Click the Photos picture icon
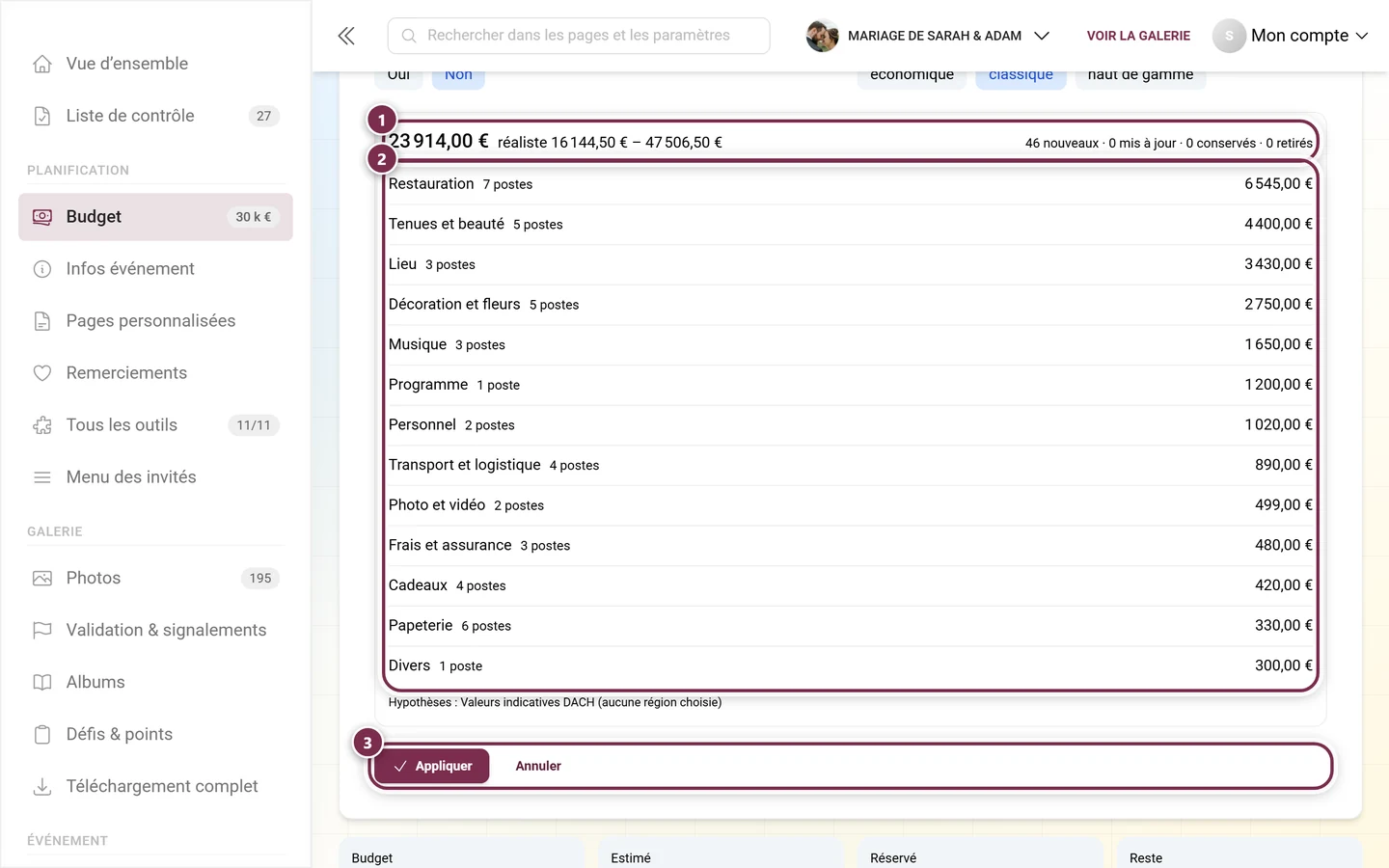This screenshot has width=1389, height=868. point(42,579)
